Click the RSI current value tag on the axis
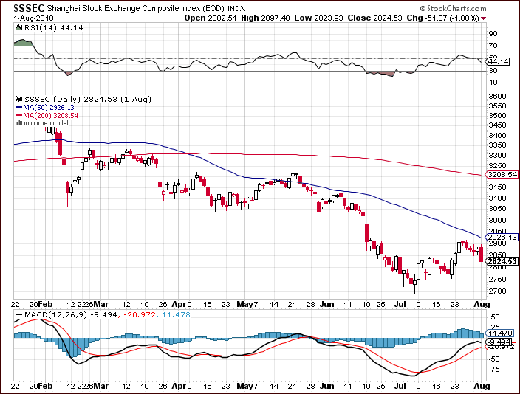Image resolution: width=520 pixels, height=394 pixels. pyautogui.click(x=498, y=61)
